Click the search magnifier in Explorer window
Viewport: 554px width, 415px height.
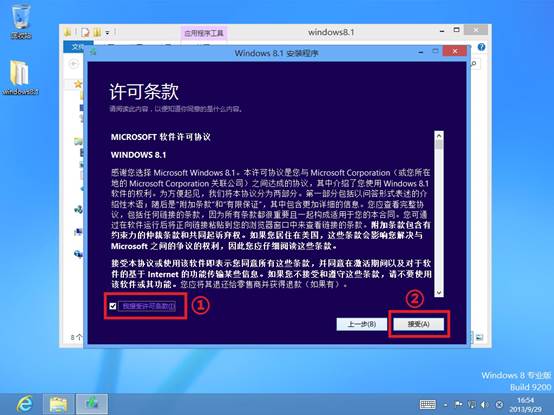pyautogui.click(x=474, y=63)
